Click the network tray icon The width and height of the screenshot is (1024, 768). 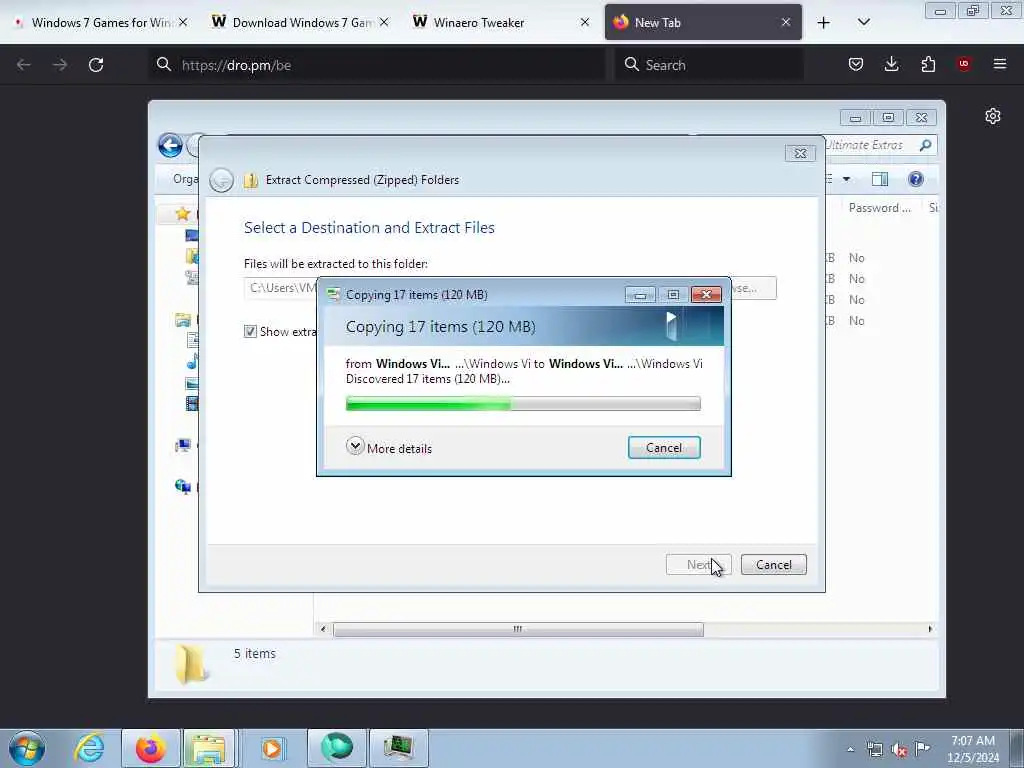point(874,749)
